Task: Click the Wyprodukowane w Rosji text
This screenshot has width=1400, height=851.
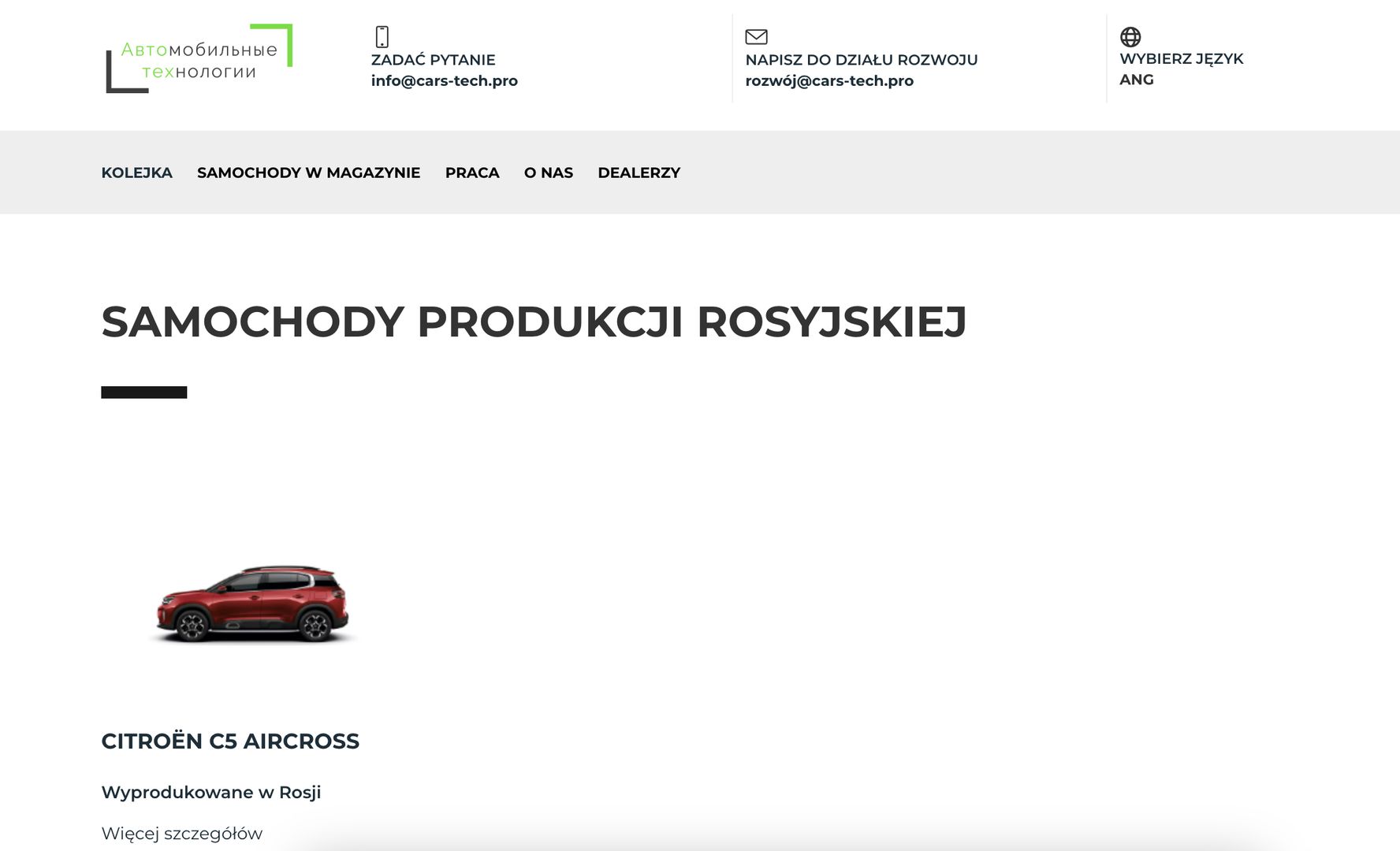Action: (x=211, y=793)
